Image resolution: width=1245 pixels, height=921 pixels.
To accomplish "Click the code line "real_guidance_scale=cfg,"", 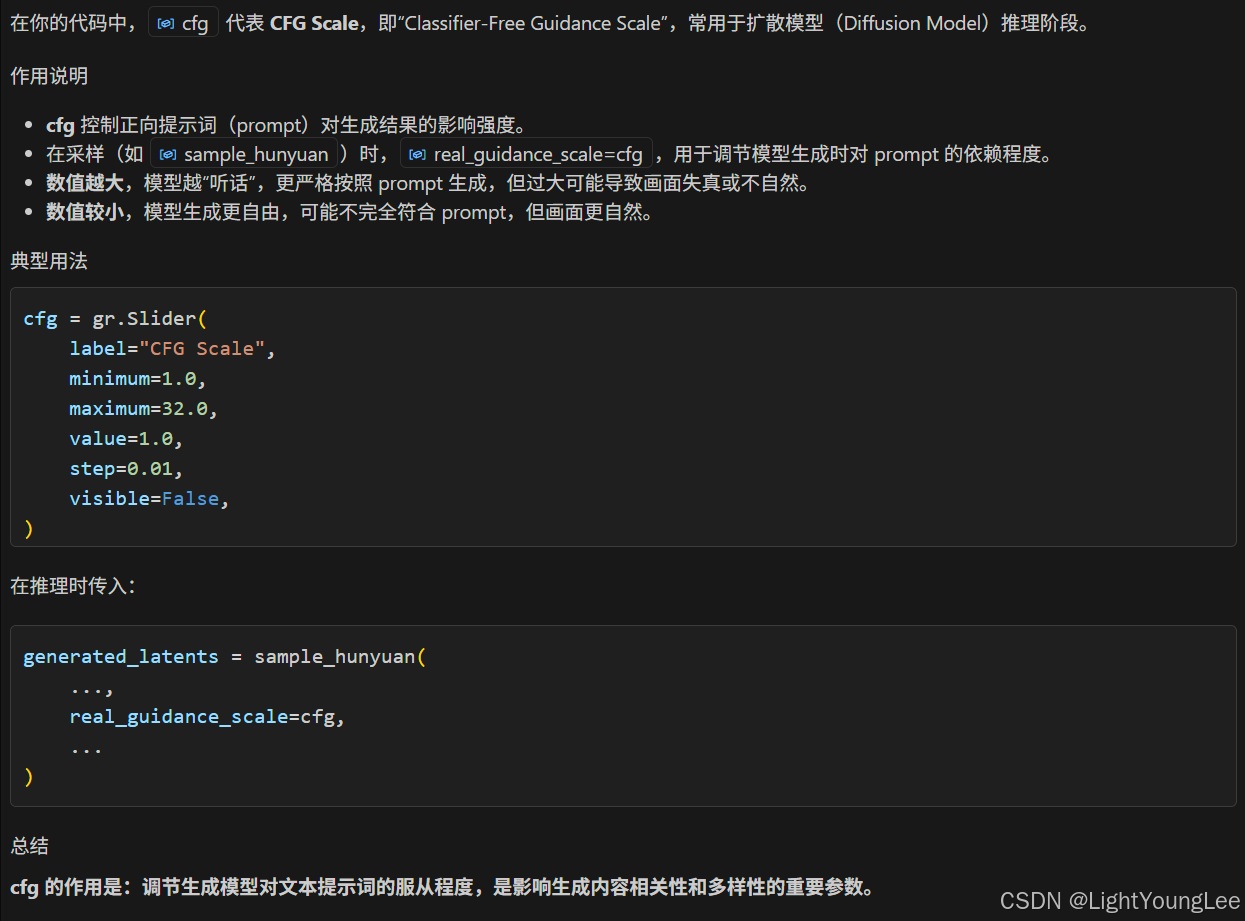I will click(207, 717).
